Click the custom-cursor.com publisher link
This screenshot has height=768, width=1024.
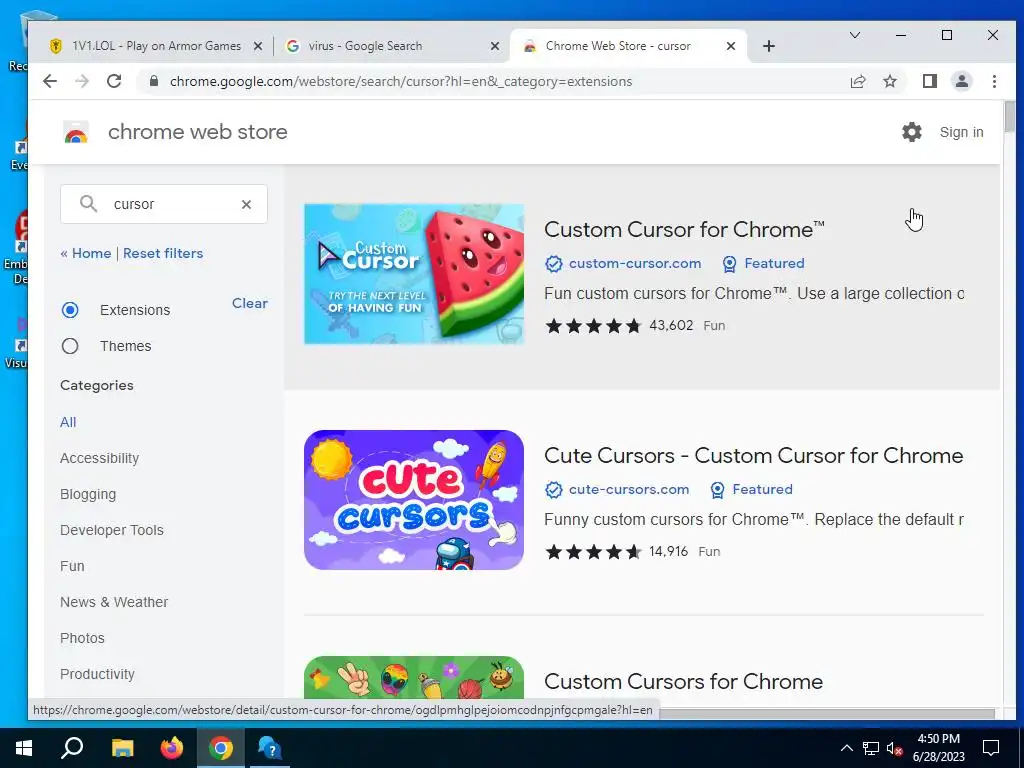pos(635,263)
